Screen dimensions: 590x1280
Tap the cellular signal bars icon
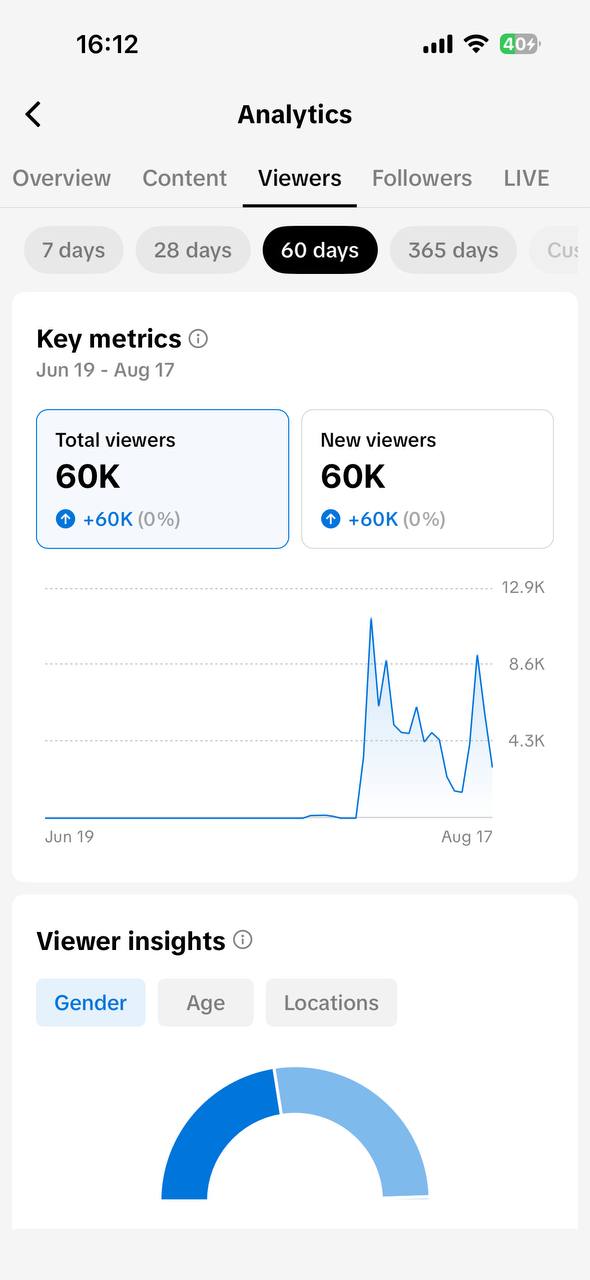click(x=438, y=45)
